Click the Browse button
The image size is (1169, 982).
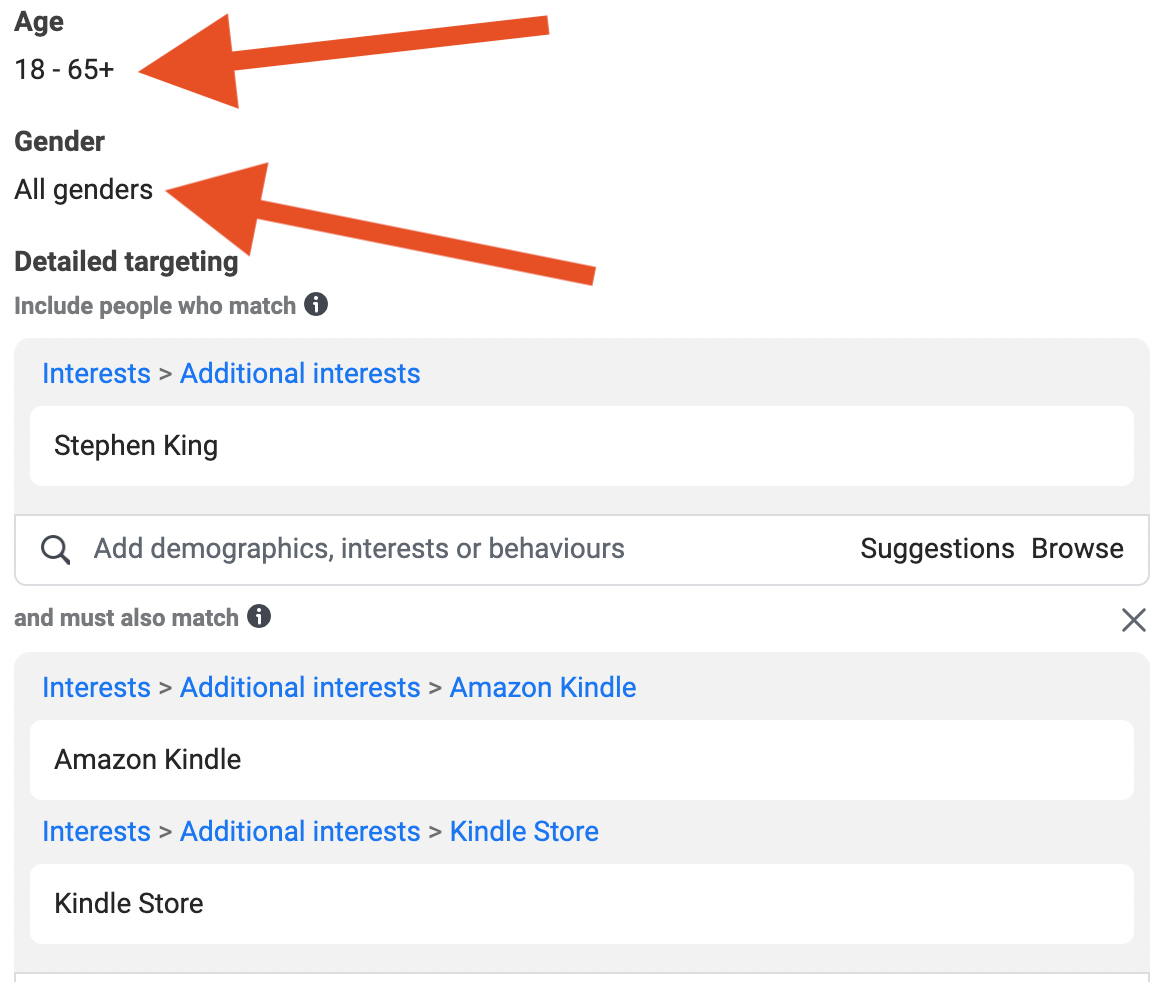coord(1077,549)
